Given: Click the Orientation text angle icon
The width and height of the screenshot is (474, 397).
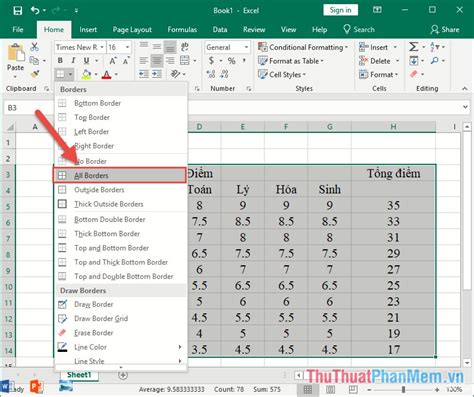Looking at the screenshot, I should click(x=175, y=74).
